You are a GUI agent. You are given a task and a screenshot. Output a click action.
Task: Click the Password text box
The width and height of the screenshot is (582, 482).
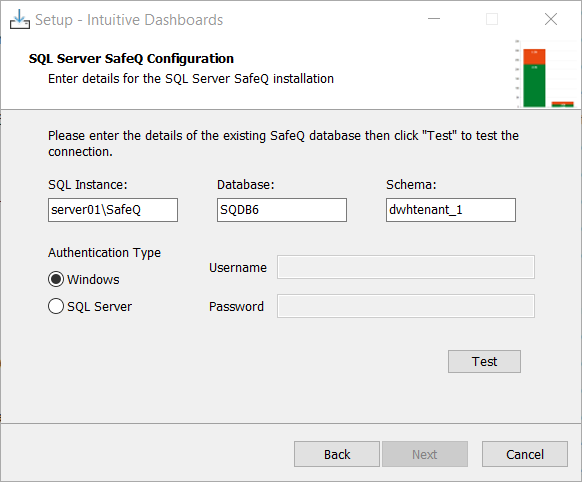(x=406, y=306)
